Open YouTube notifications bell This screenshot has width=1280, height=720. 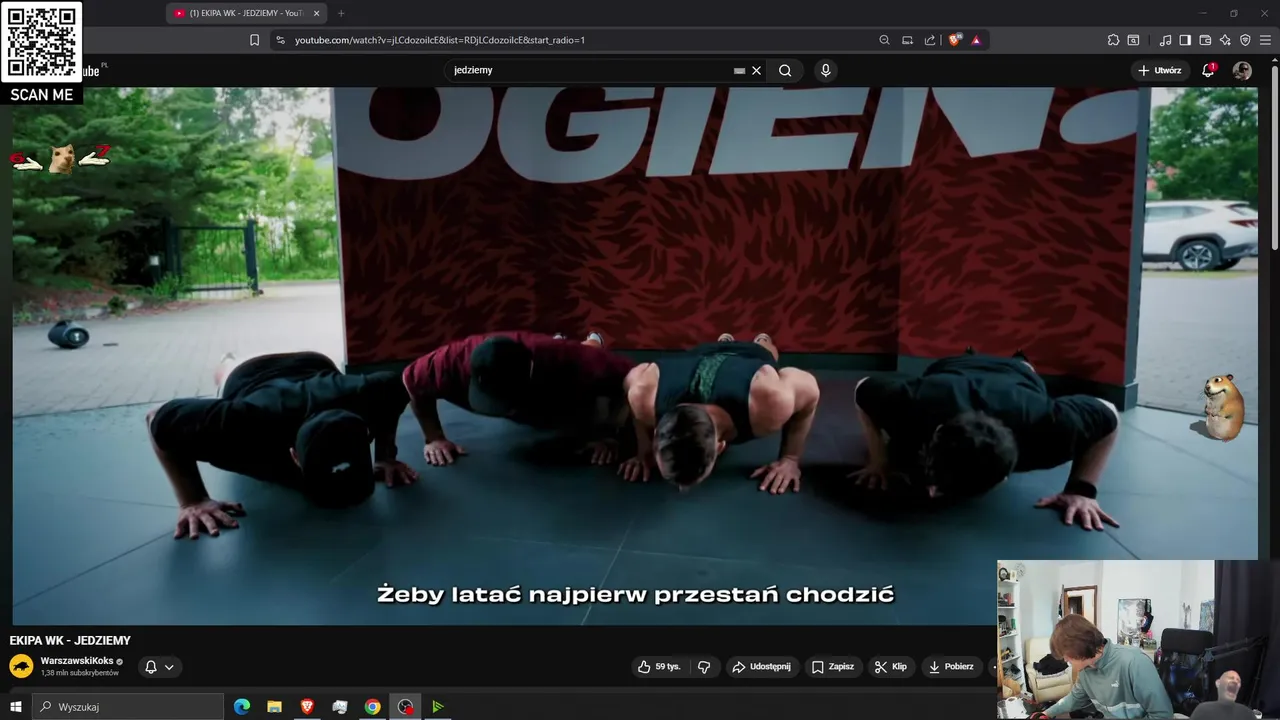1208,70
